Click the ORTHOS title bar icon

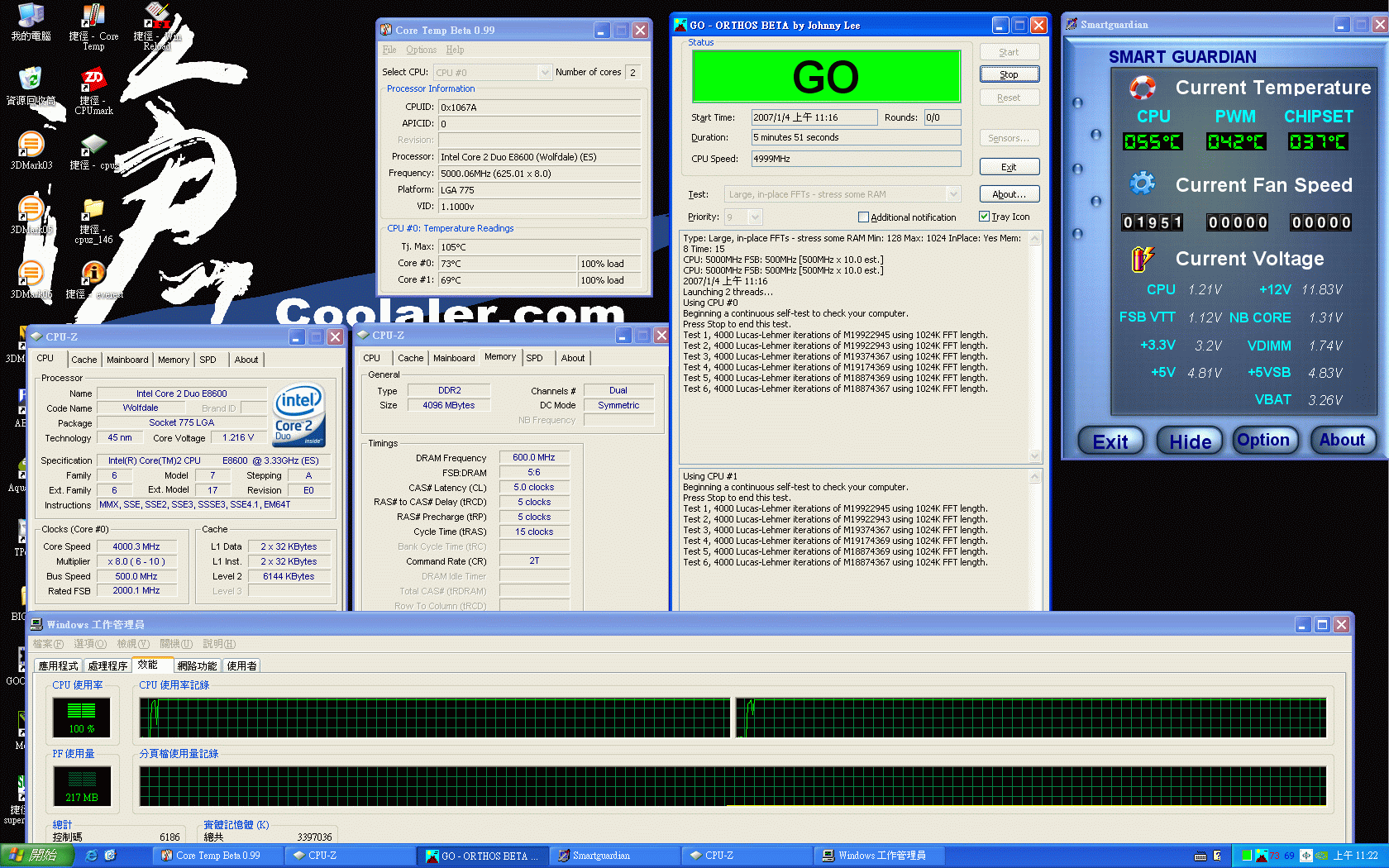tap(680, 25)
